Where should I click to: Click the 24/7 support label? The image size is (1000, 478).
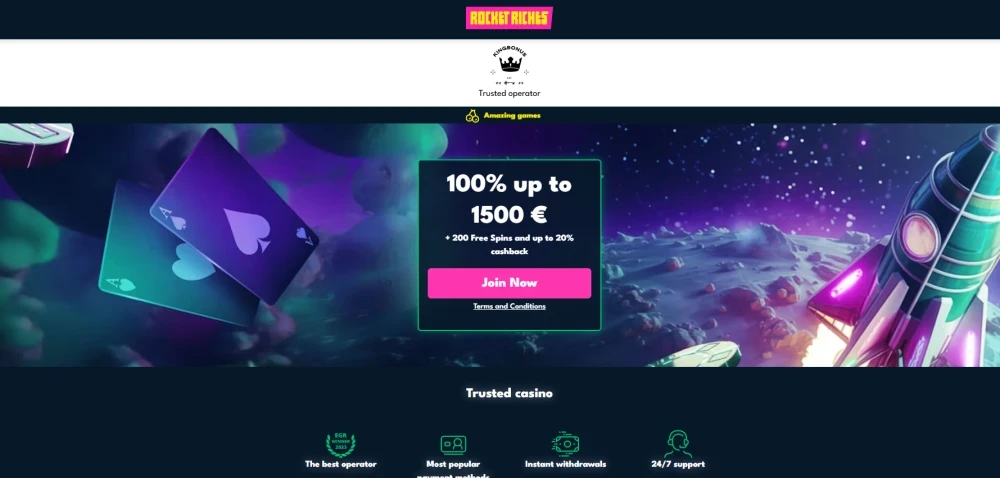click(x=678, y=465)
